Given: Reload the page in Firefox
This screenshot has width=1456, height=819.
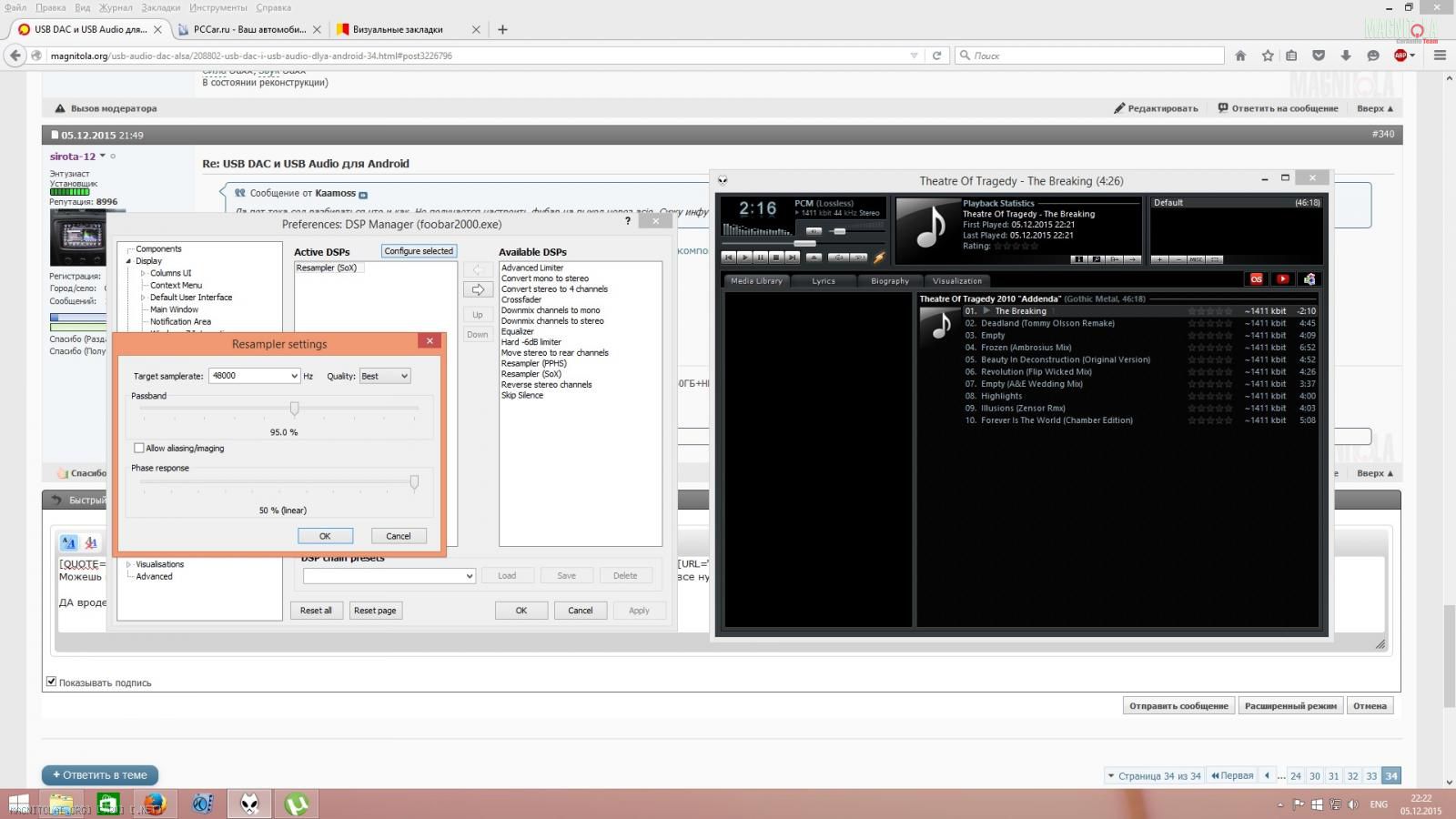Looking at the screenshot, I should pyautogui.click(x=936, y=56).
